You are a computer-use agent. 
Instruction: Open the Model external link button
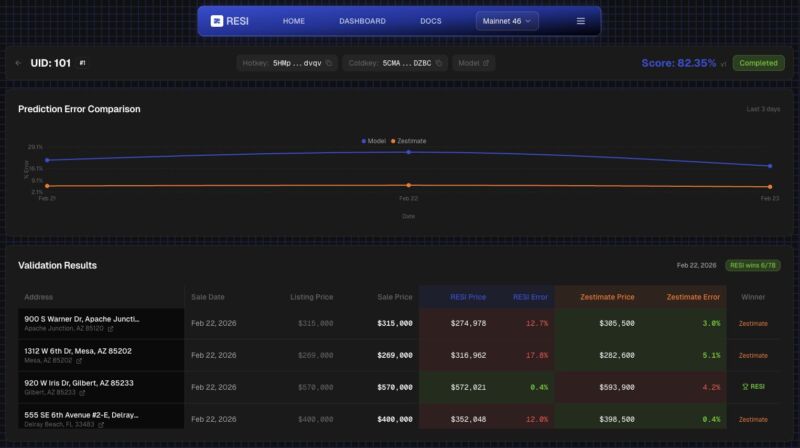[x=474, y=63]
